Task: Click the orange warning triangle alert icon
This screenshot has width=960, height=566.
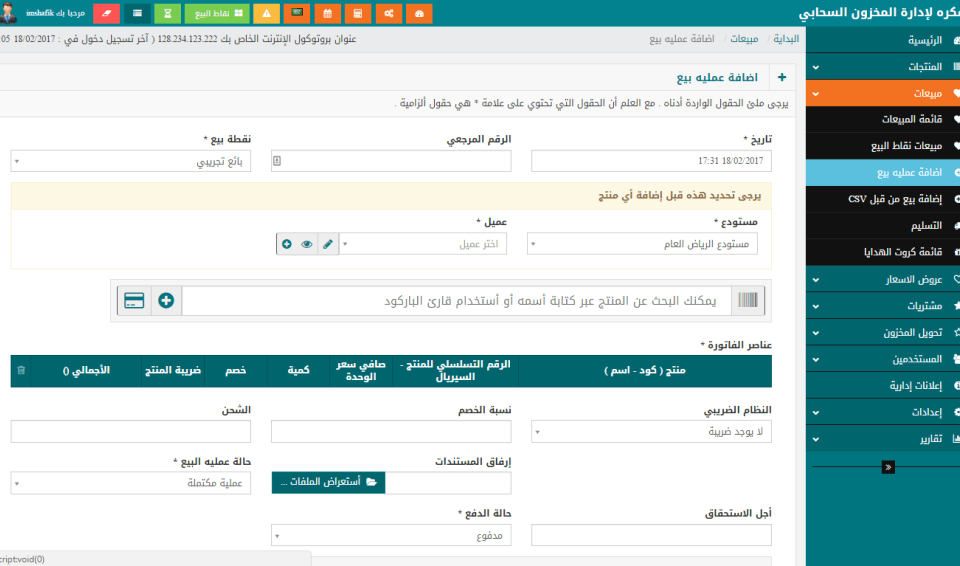Action: [266, 13]
